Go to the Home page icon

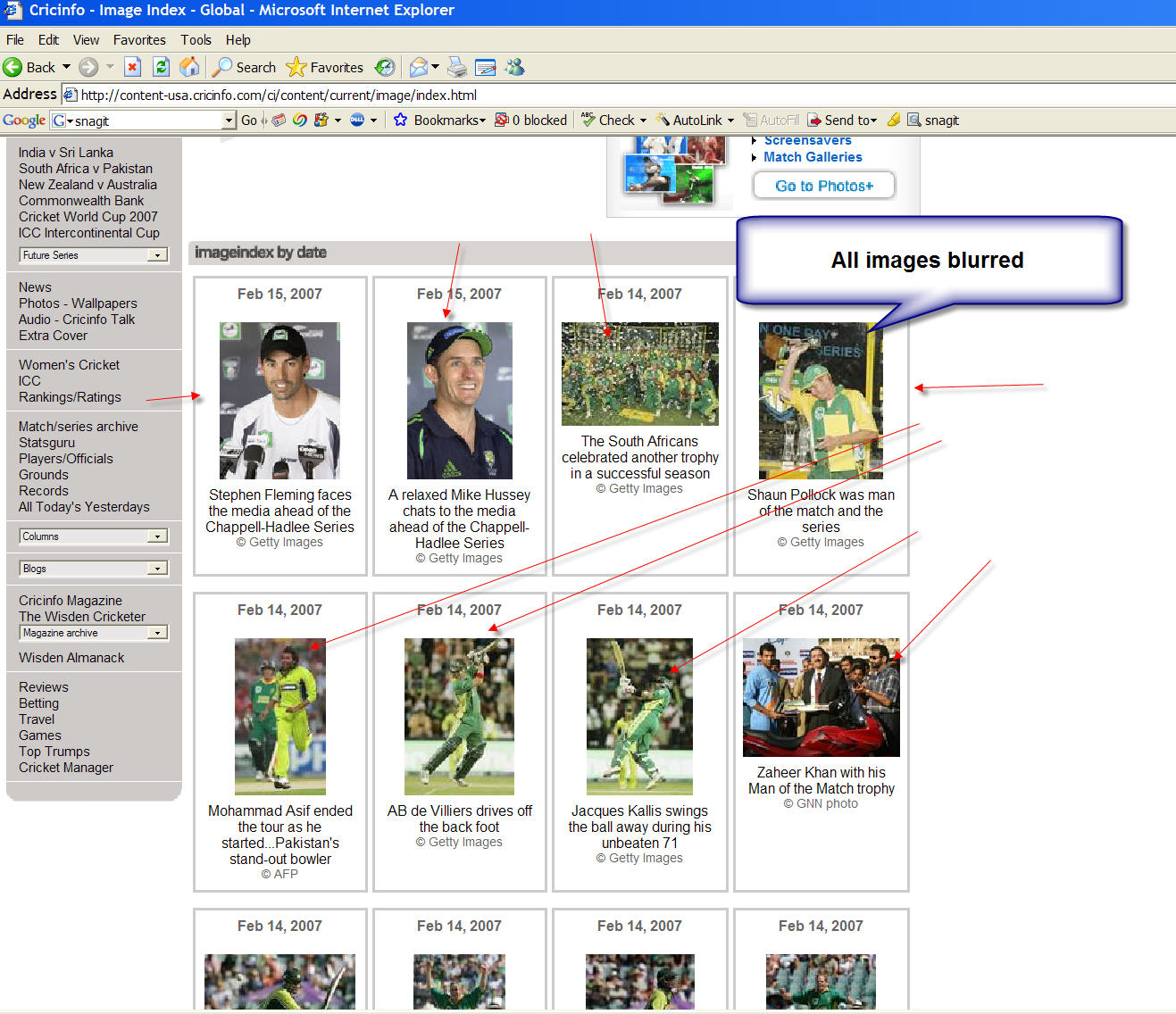pyautogui.click(x=189, y=67)
